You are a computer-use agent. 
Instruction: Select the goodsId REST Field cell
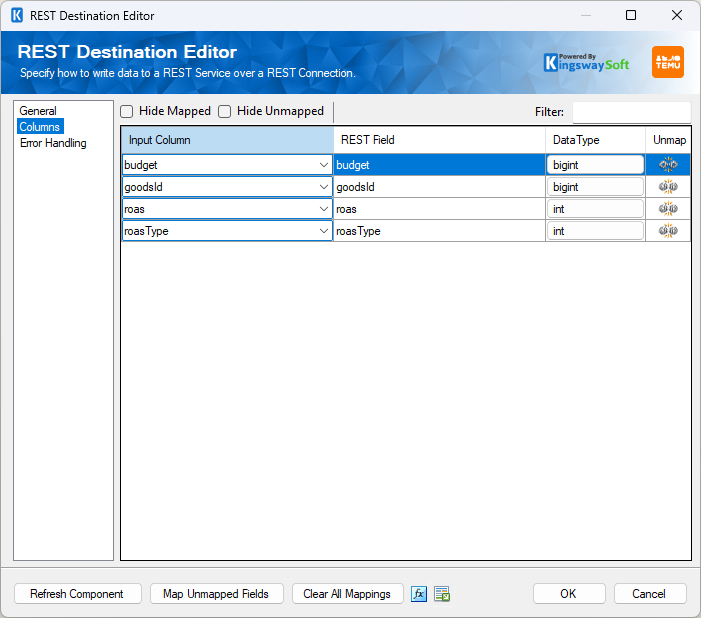439,186
